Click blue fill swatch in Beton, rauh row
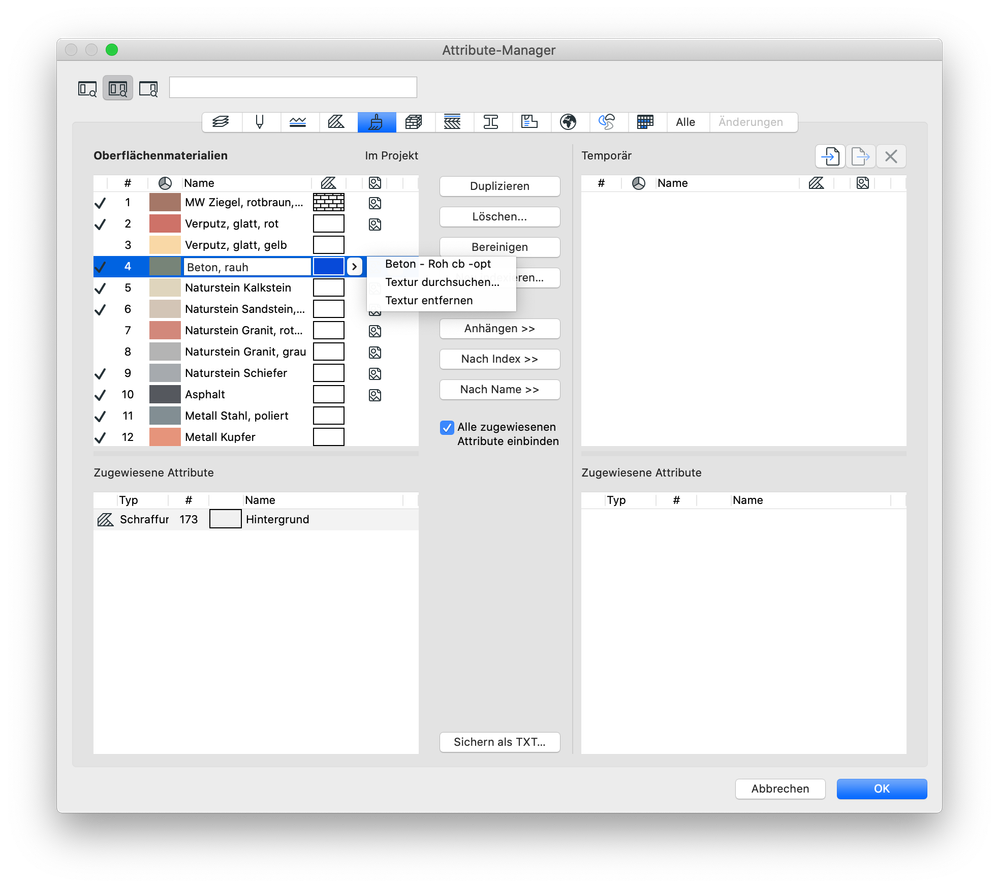999x888 pixels. click(329, 267)
